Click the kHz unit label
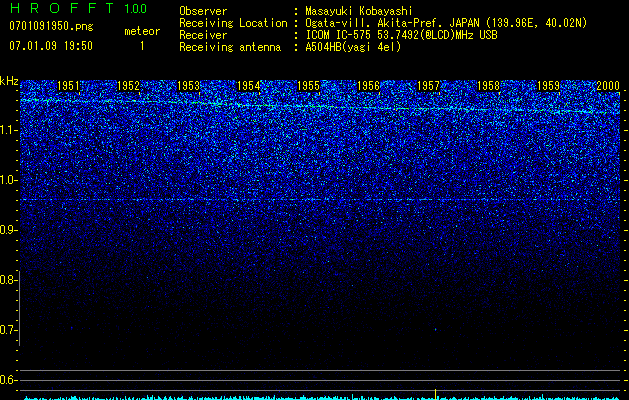 (x=9, y=81)
